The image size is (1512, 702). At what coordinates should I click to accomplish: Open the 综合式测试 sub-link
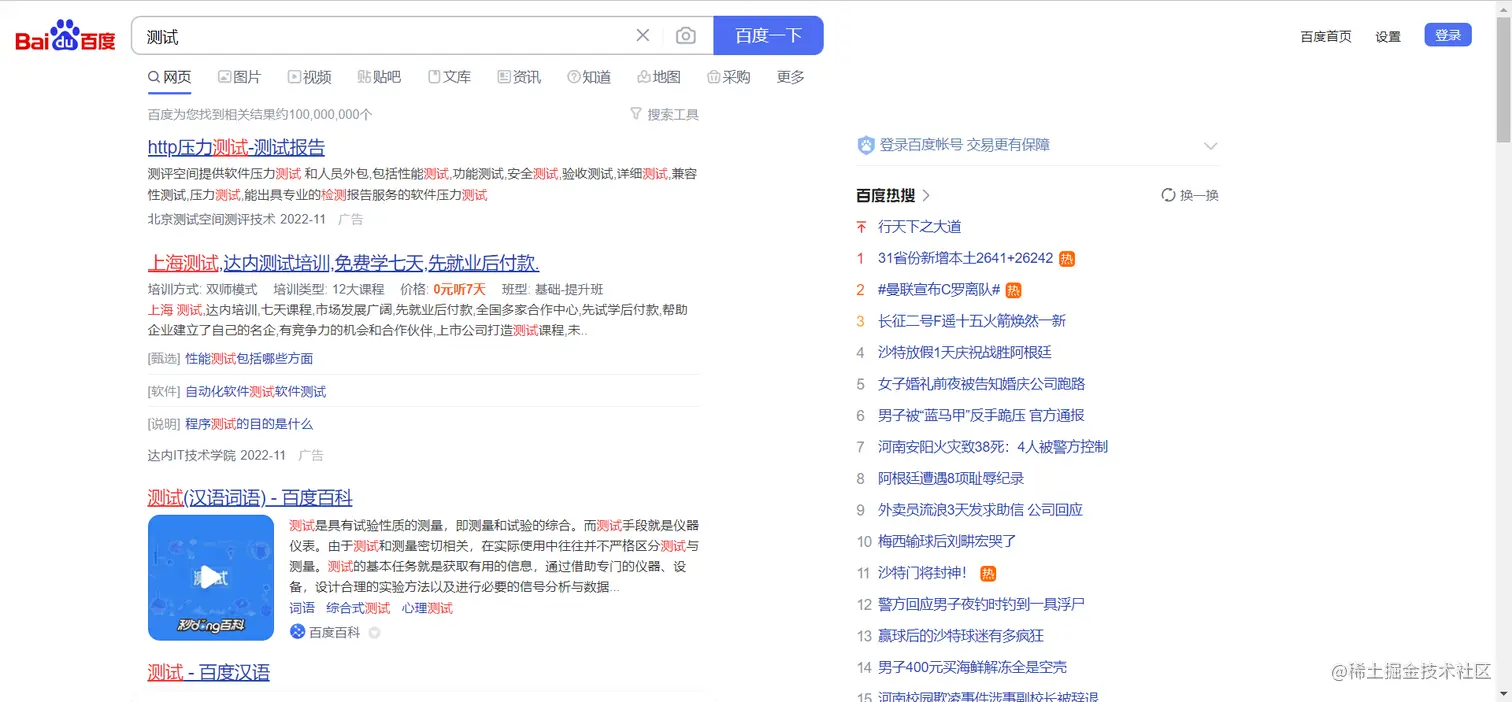[x=358, y=608]
